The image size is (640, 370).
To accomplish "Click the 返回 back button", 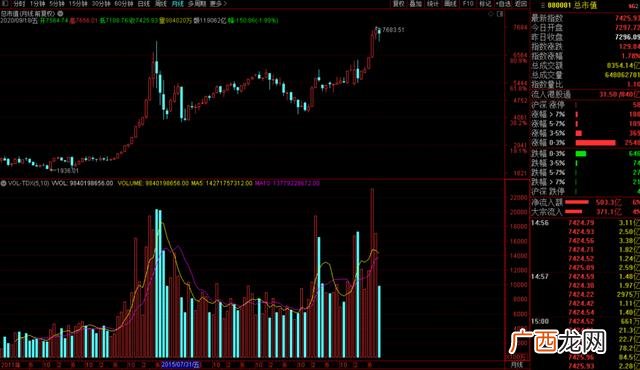I will point(521,4).
